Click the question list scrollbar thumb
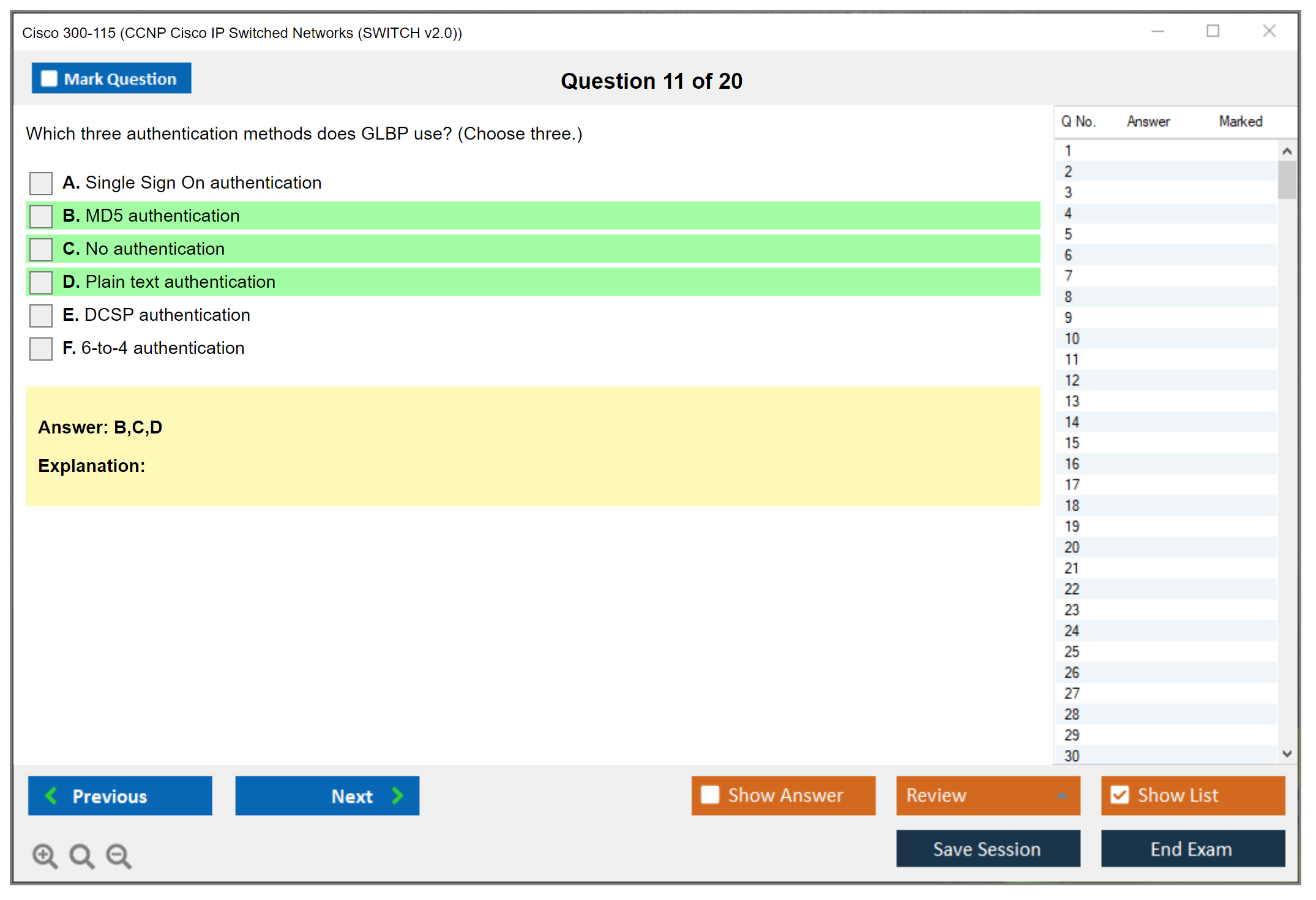Image resolution: width=1316 pixels, height=900 pixels. (x=1287, y=180)
